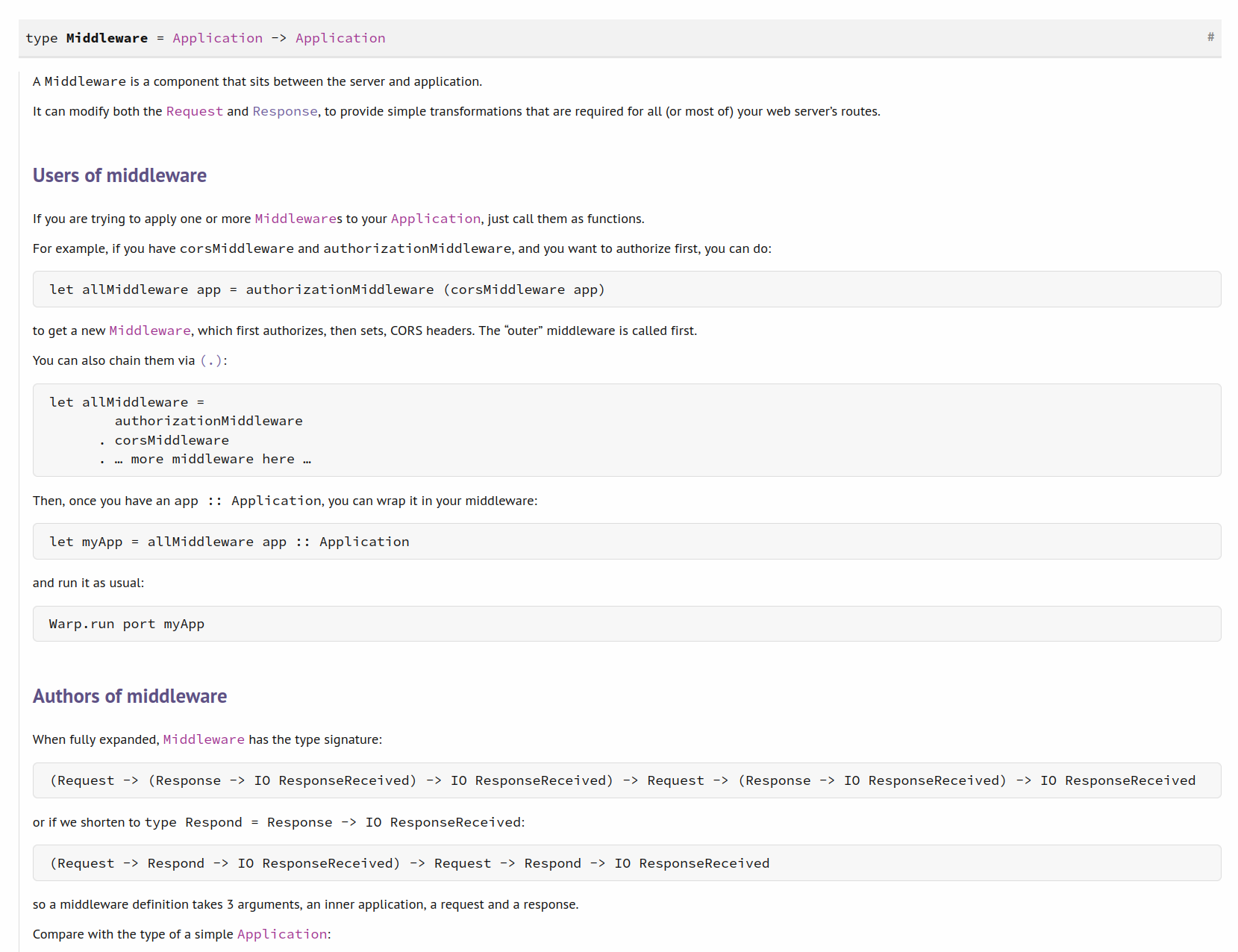Image resolution: width=1238 pixels, height=952 pixels.
Task: Click the bold Middleware type name
Action: point(107,38)
